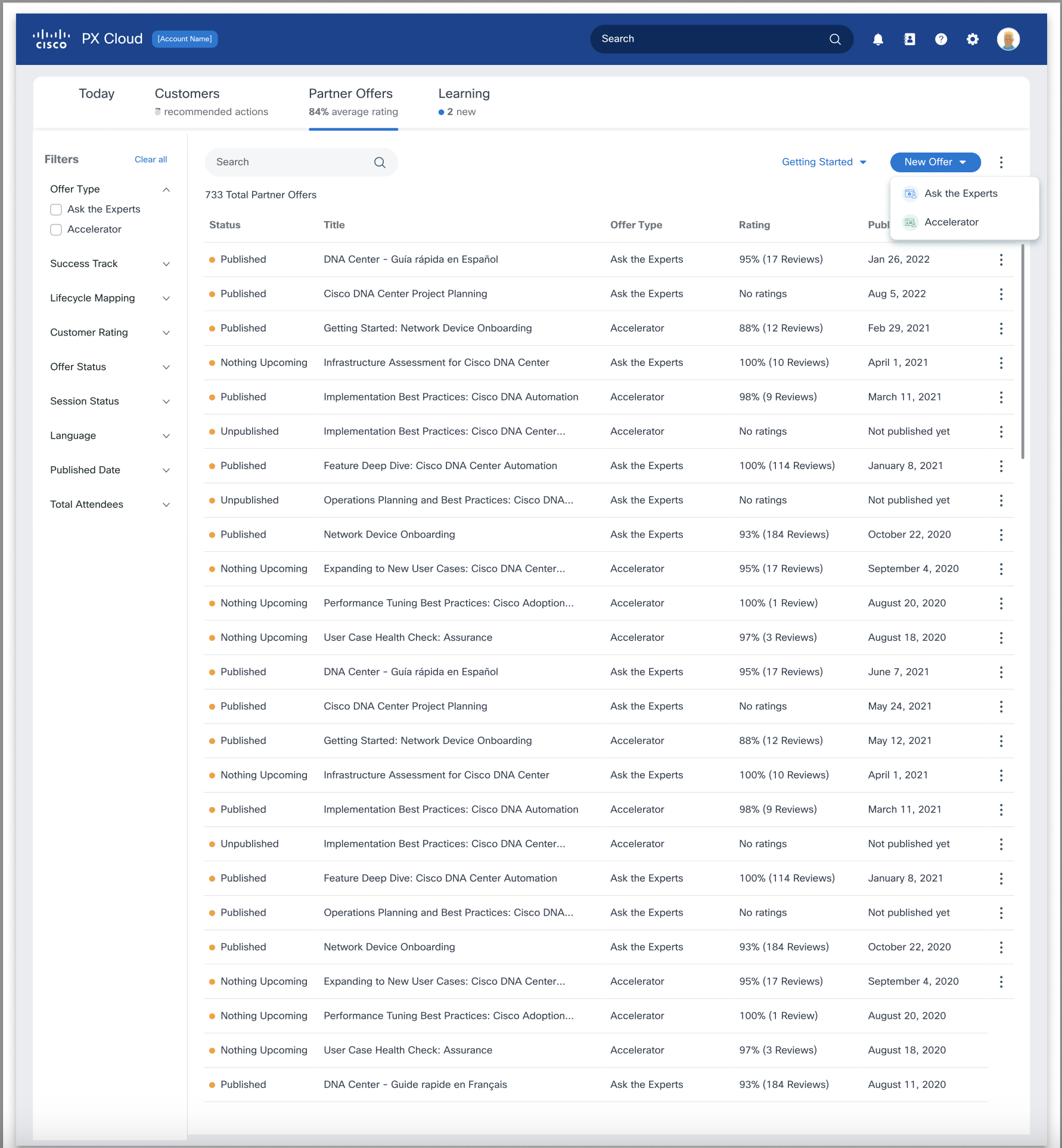Switch to the Customers tab
This screenshot has height=1148, width=1062.
click(x=187, y=94)
